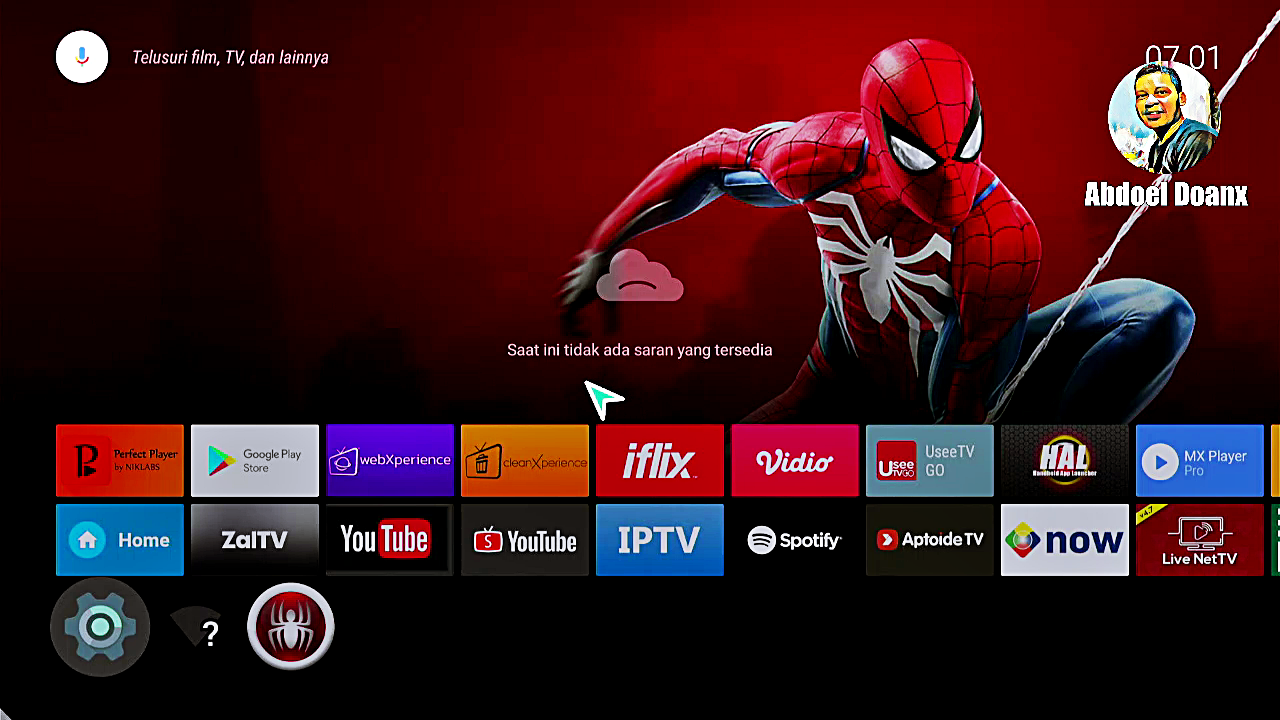Open the Settings gear
Screen dimensions: 1280x720
100,627
